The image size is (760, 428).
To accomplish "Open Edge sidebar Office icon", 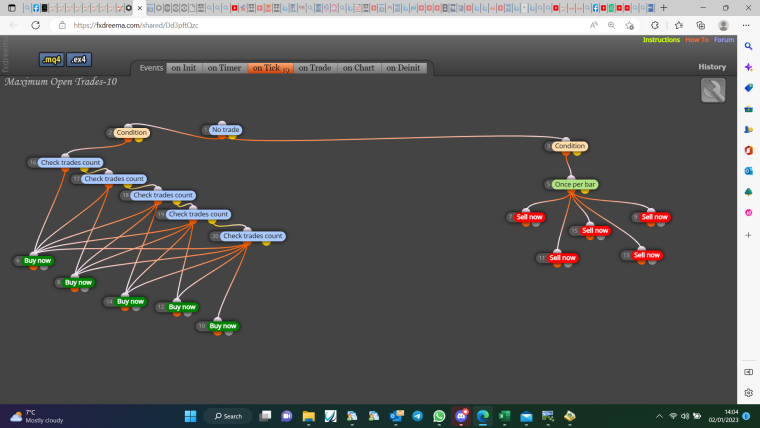I will [748, 150].
